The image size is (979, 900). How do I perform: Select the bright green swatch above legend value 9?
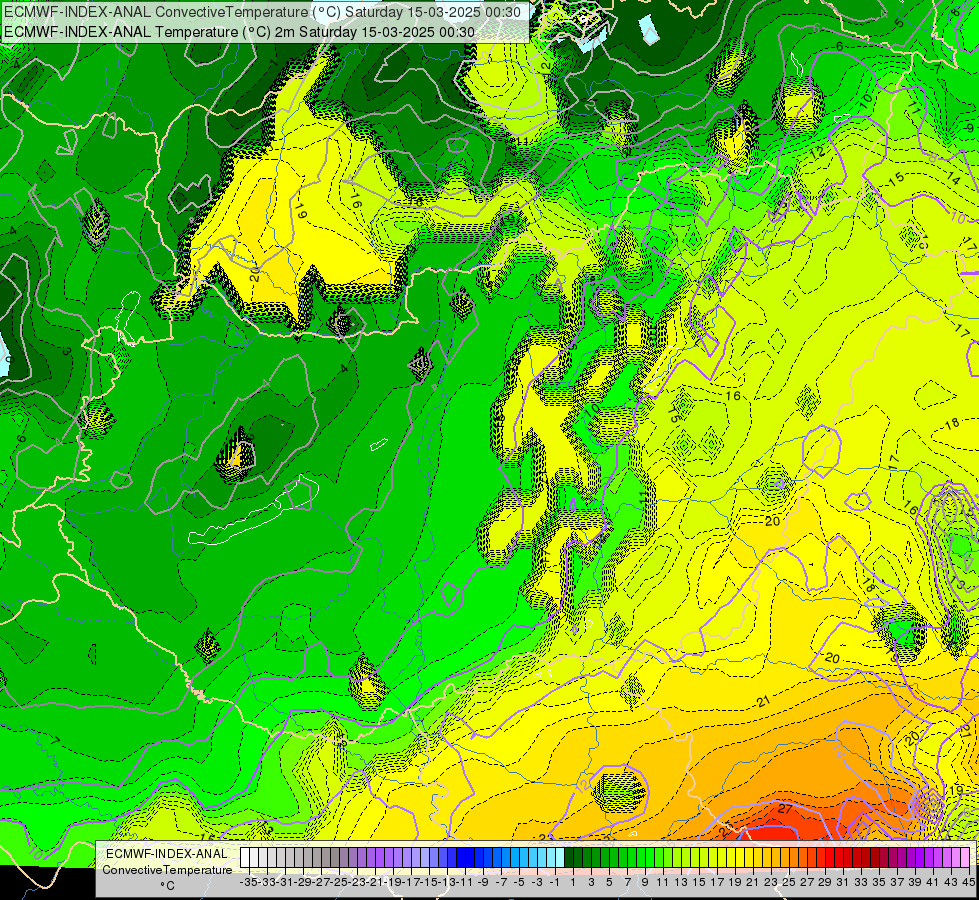point(641,858)
